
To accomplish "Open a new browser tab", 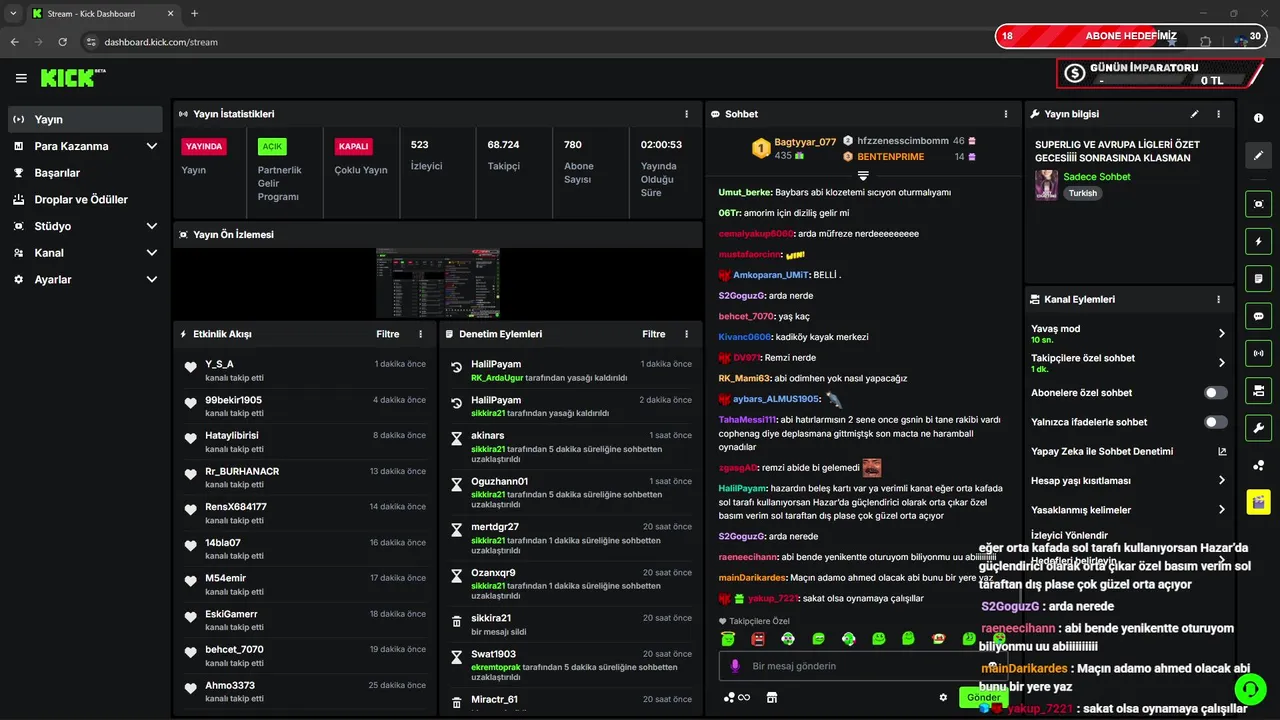I will point(194,13).
